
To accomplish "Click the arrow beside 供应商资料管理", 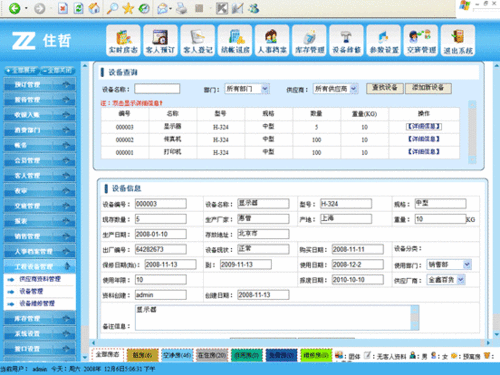I will point(11,279).
